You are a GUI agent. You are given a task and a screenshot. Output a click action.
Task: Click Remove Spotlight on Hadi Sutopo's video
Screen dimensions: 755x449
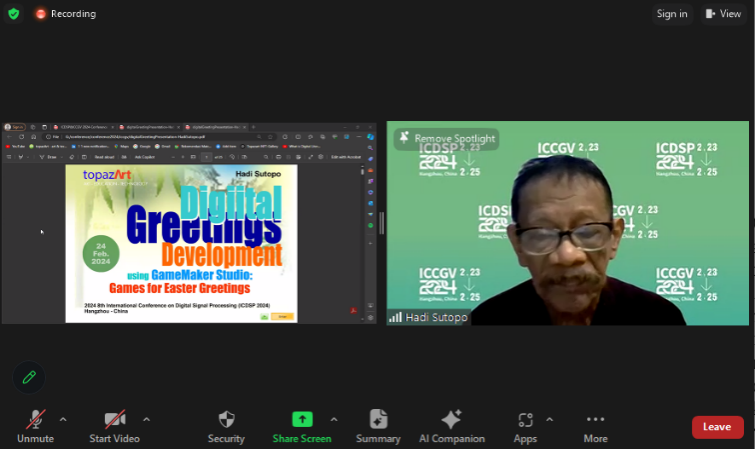click(447, 139)
